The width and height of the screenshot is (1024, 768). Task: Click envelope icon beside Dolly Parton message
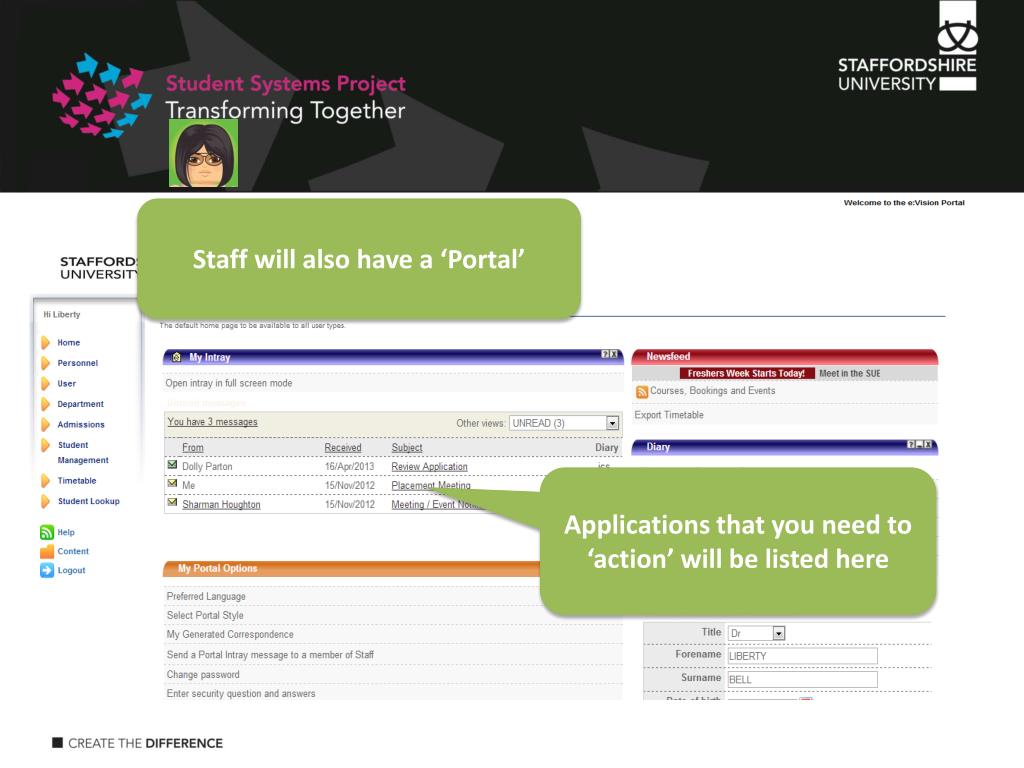pos(172,465)
